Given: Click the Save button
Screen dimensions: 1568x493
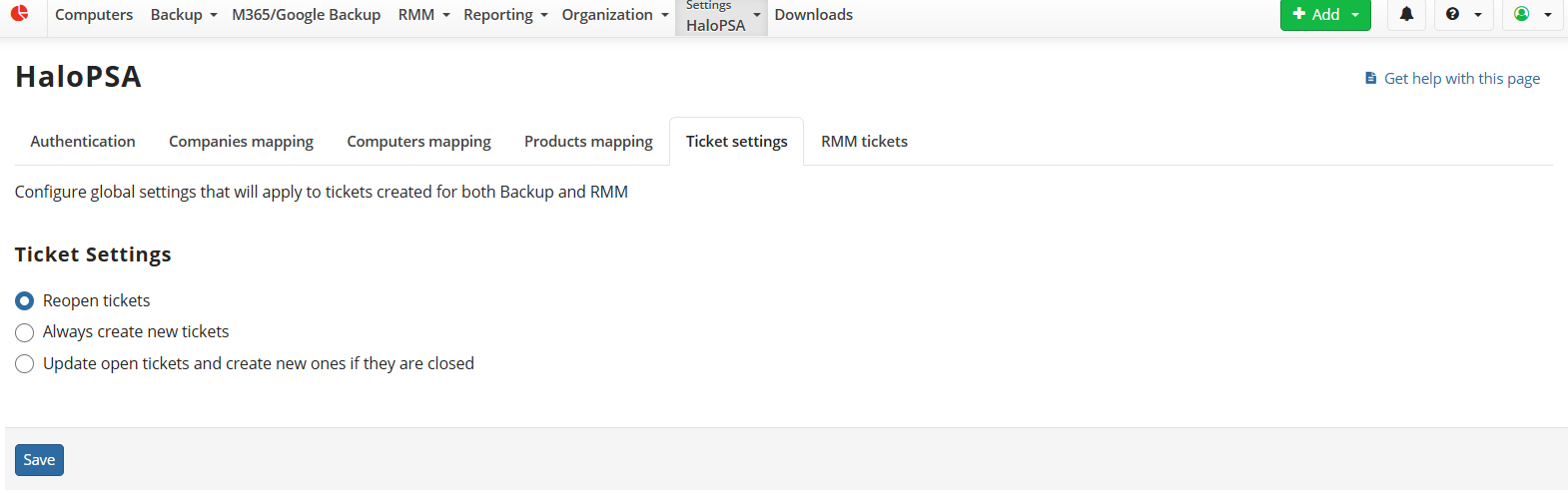Looking at the screenshot, I should click(x=39, y=460).
